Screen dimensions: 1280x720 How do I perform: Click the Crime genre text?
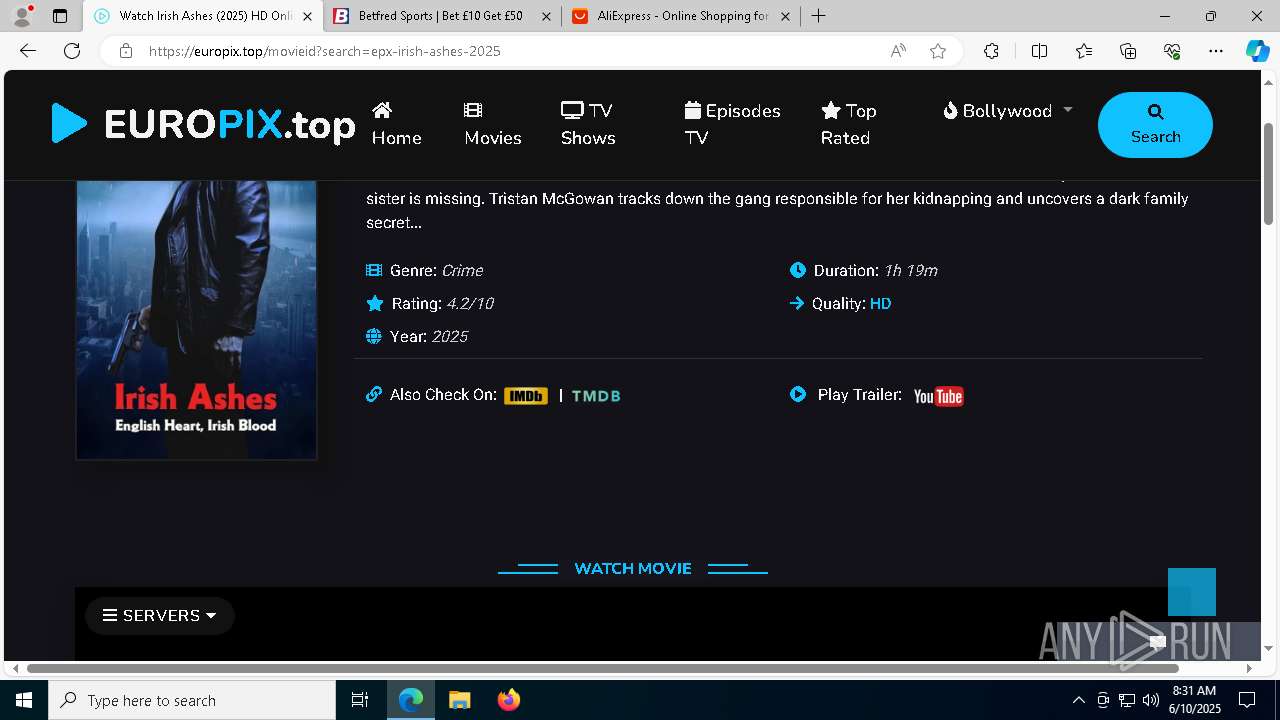tap(462, 270)
